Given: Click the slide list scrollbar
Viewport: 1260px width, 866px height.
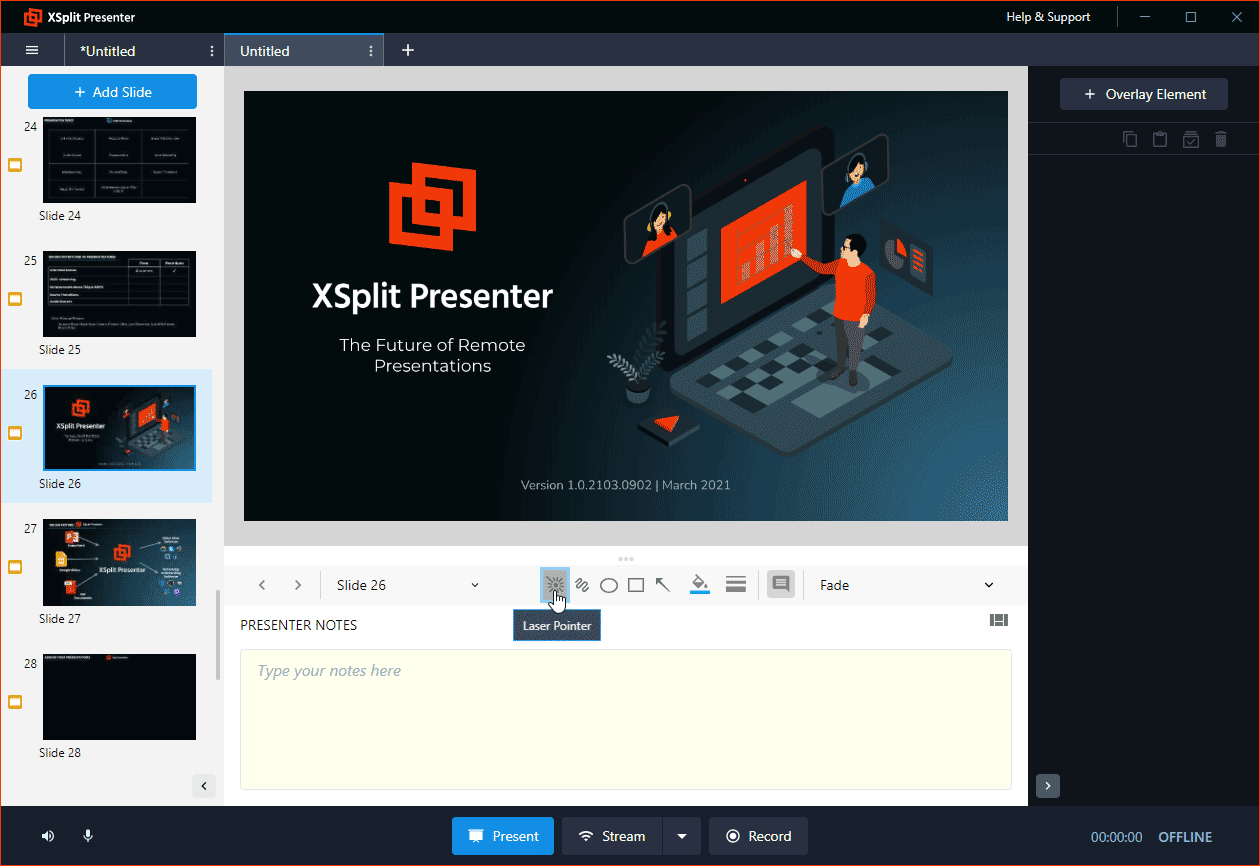Looking at the screenshot, I should [218, 635].
